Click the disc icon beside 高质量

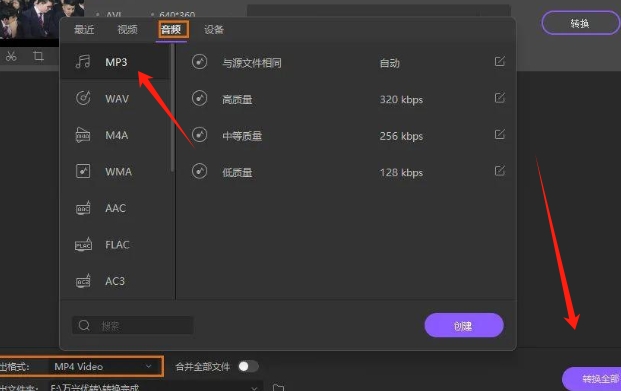tap(200, 98)
